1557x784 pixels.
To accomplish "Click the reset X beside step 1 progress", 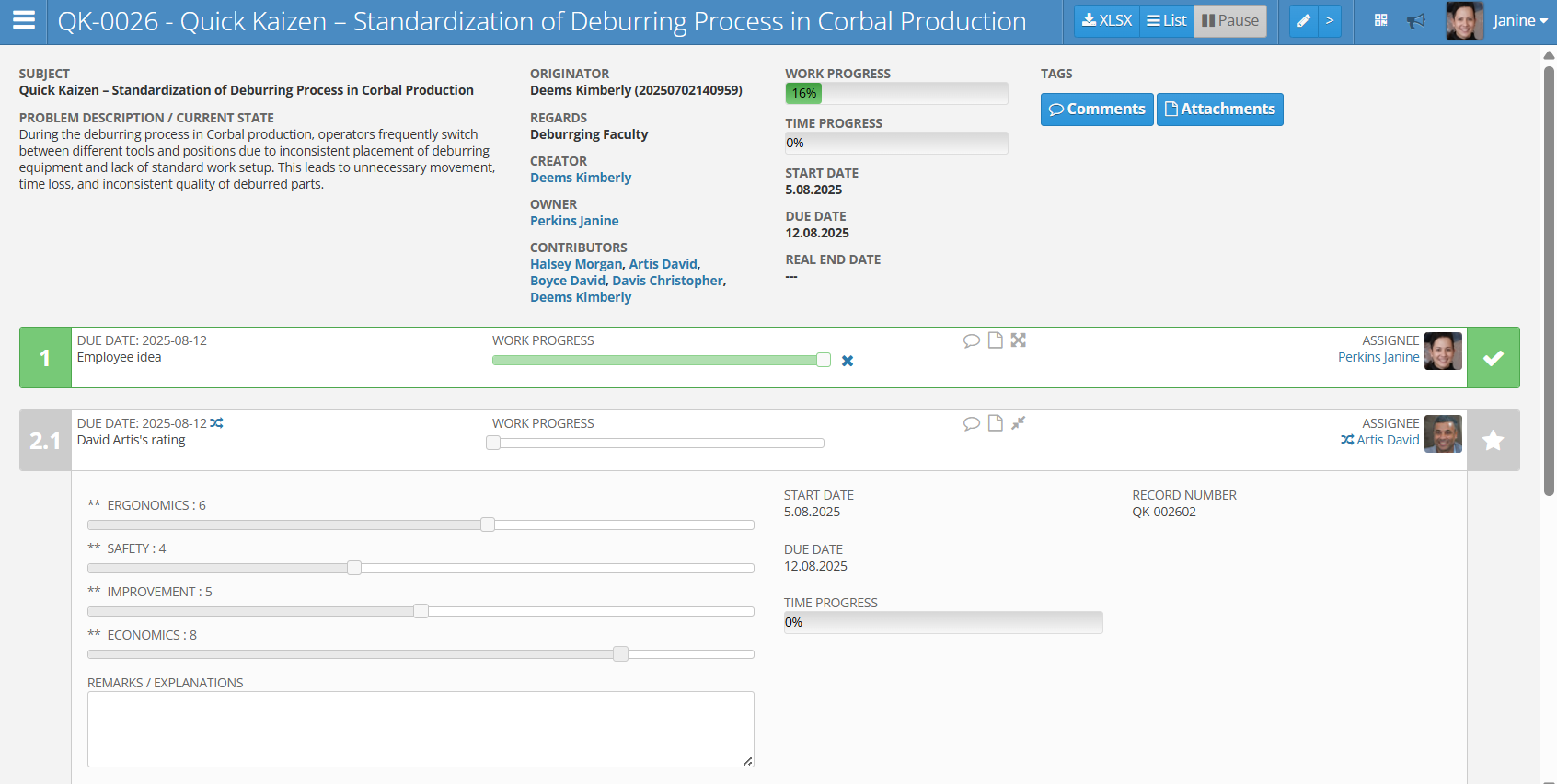I will coord(848,361).
